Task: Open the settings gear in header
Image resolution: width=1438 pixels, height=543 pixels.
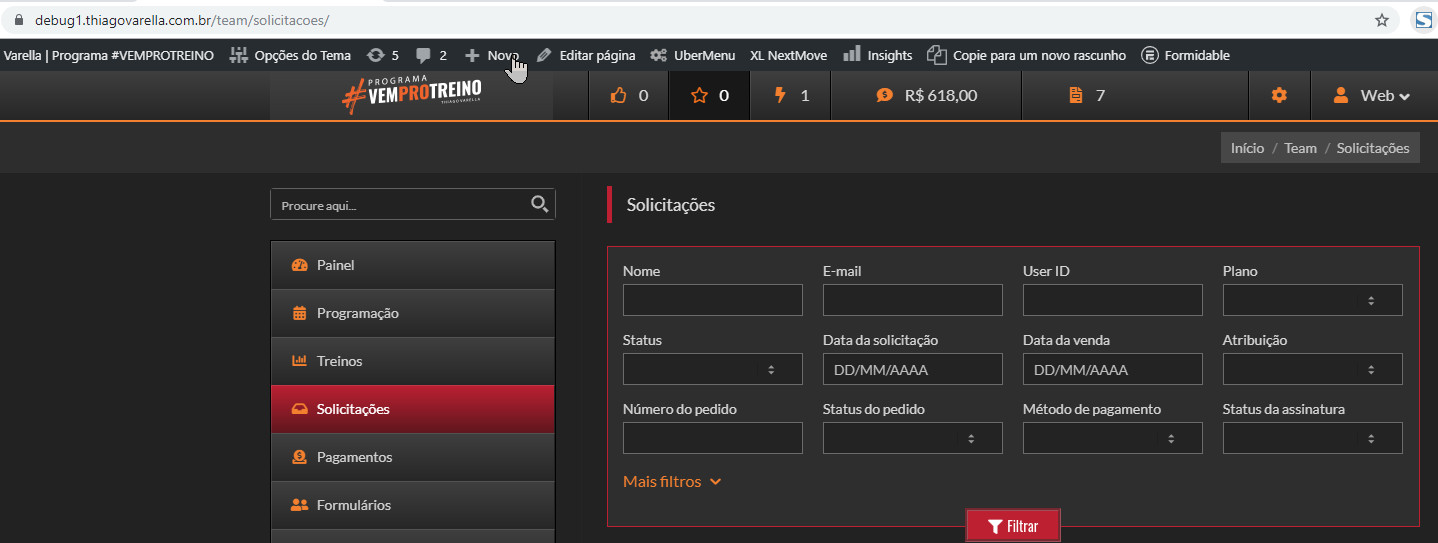Action: [1279, 96]
